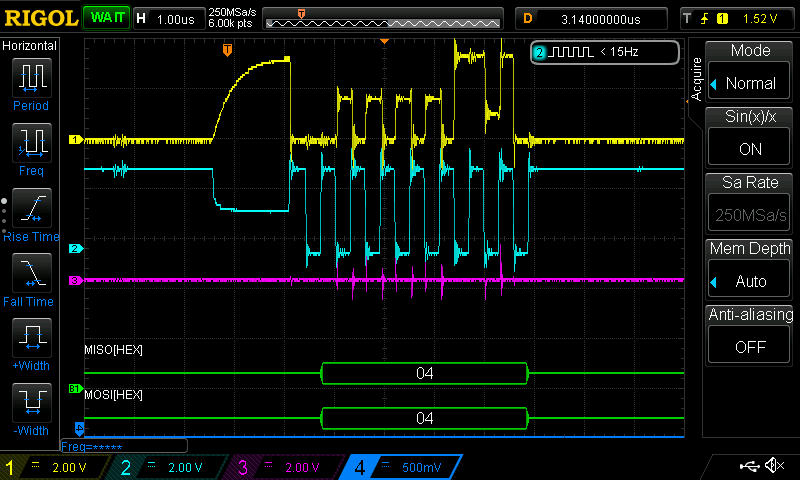This screenshot has width=800, height=480.
Task: Click the channel 4 ground marker
Action: click(x=79, y=428)
